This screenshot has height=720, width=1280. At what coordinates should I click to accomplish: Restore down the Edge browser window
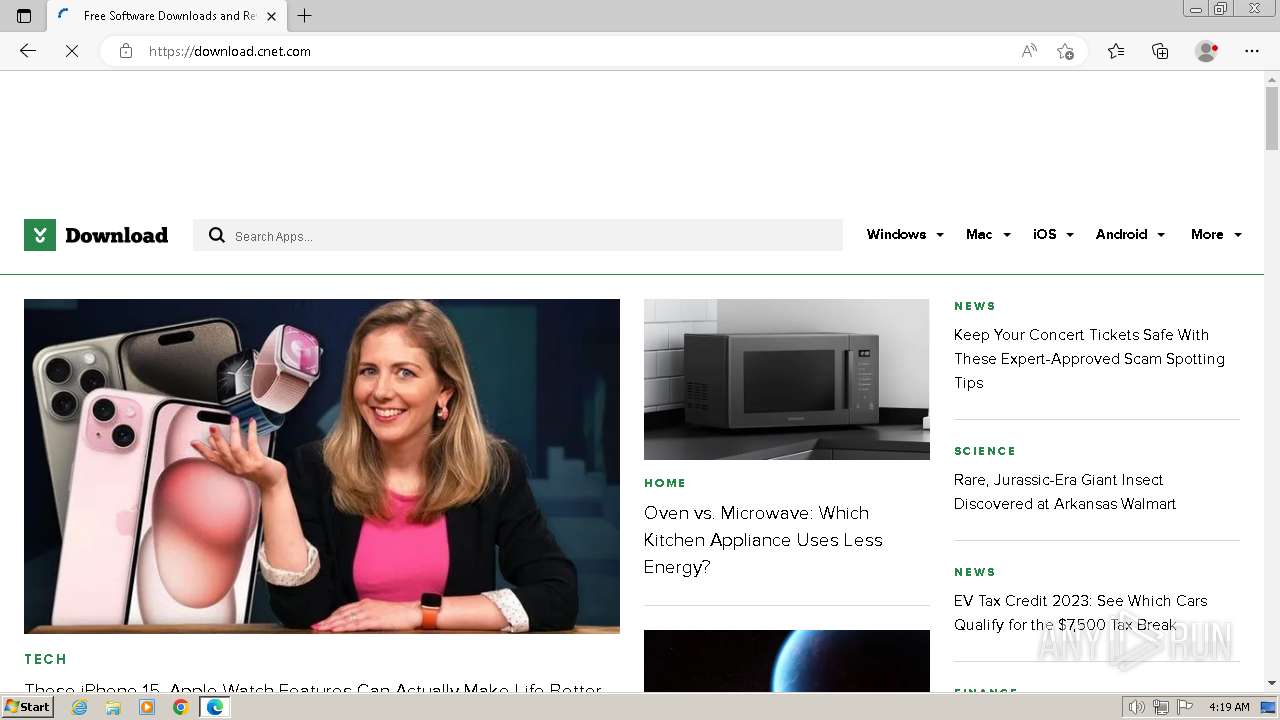[x=1221, y=9]
